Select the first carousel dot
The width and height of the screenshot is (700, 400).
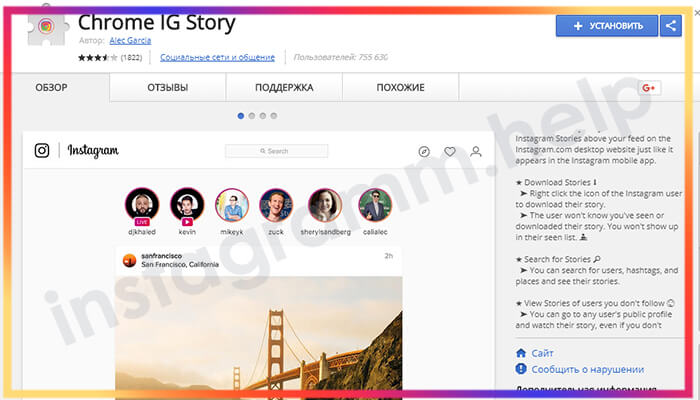241,116
